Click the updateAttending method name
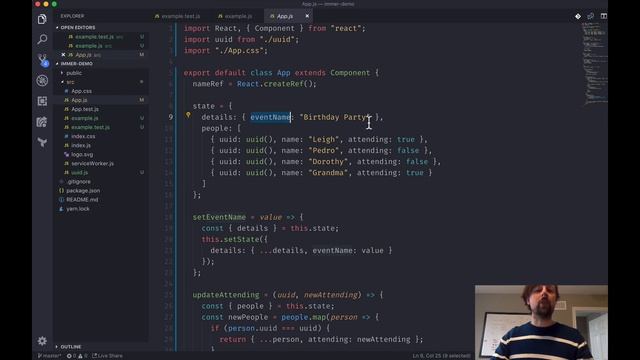The width and height of the screenshot is (640, 360). pyautogui.click(x=226, y=295)
